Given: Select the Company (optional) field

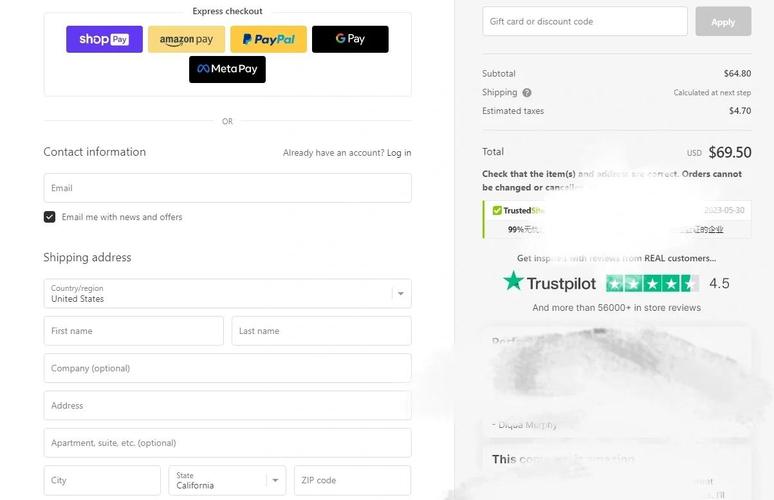Looking at the screenshot, I should (227, 368).
